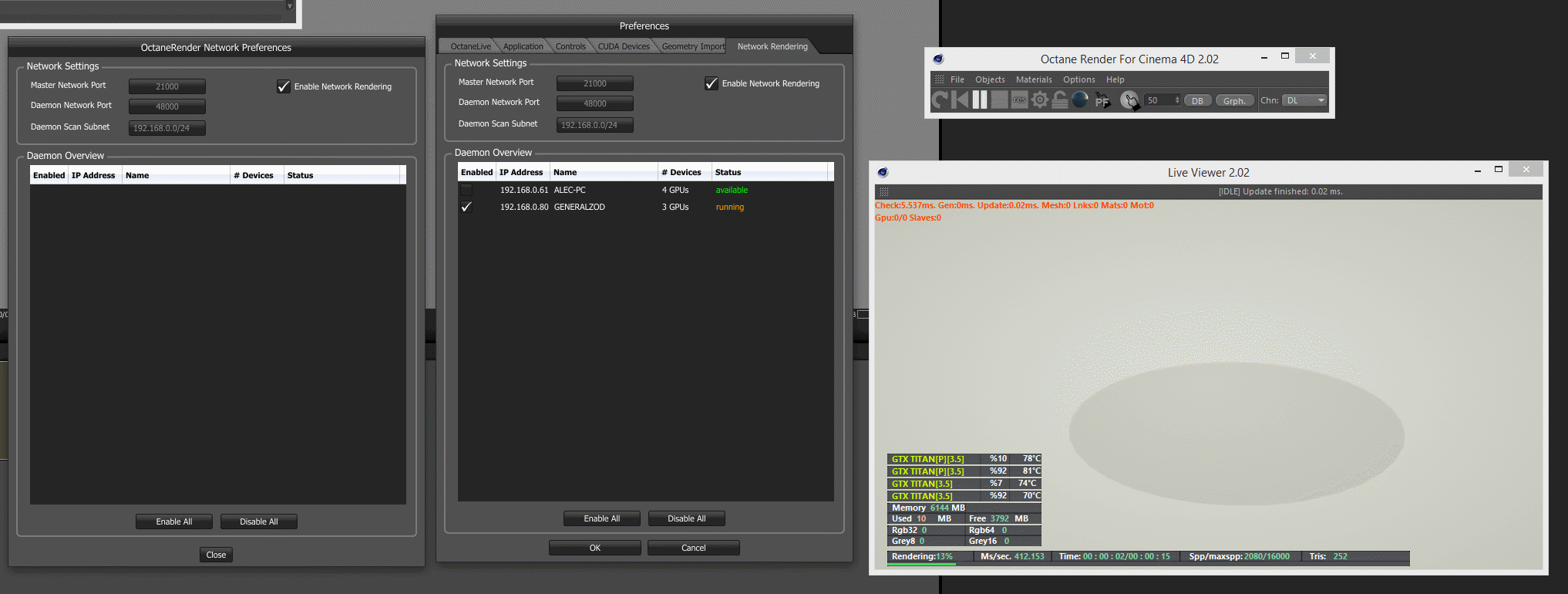Viewport: 1568px width, 594px height.
Task: Click Enable All in Preferences dialog
Action: point(602,518)
